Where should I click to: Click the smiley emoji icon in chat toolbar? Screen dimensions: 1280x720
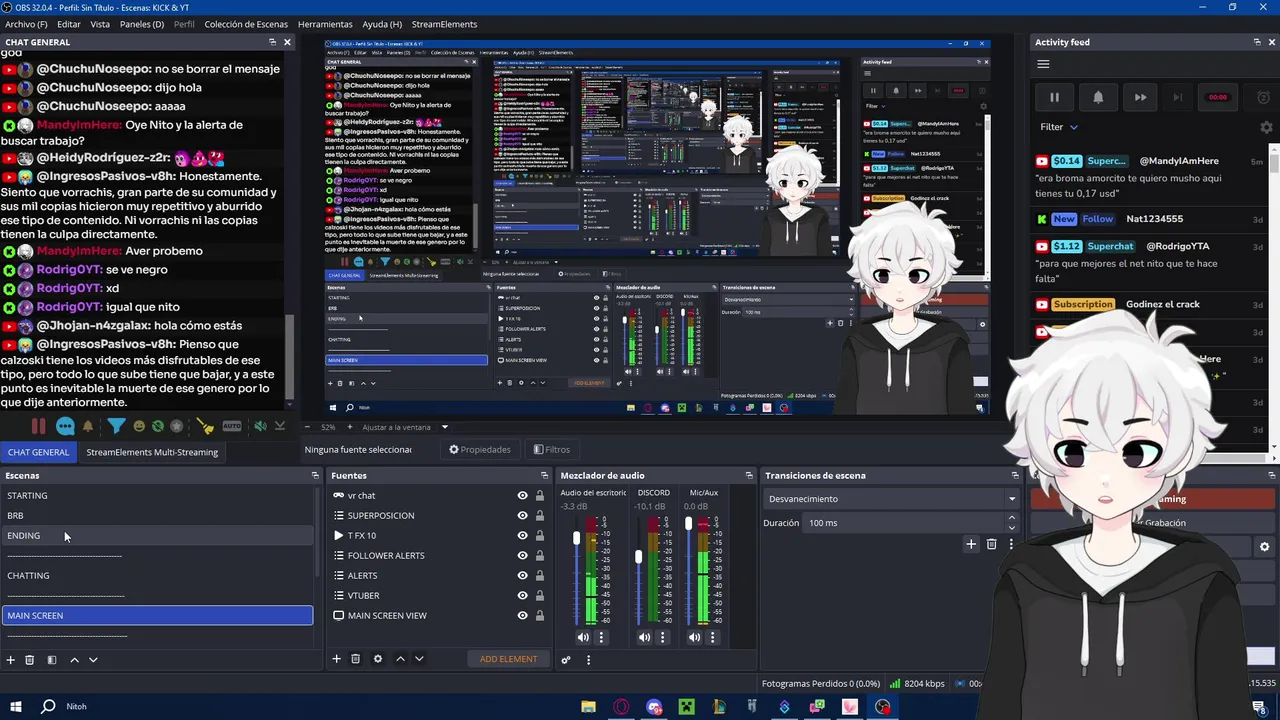pos(139,426)
